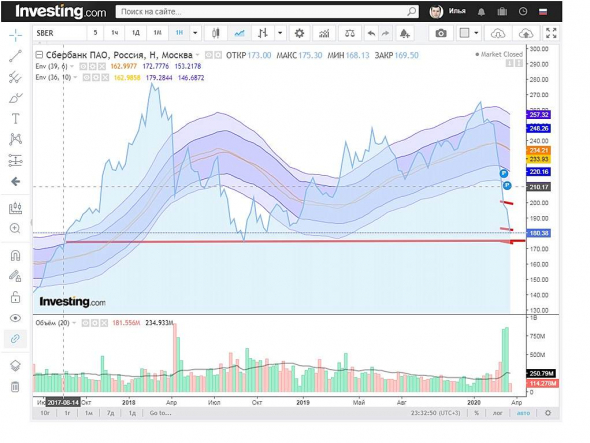Open compare symbols scales icon
Screen dimensions: 590x443
350,33
